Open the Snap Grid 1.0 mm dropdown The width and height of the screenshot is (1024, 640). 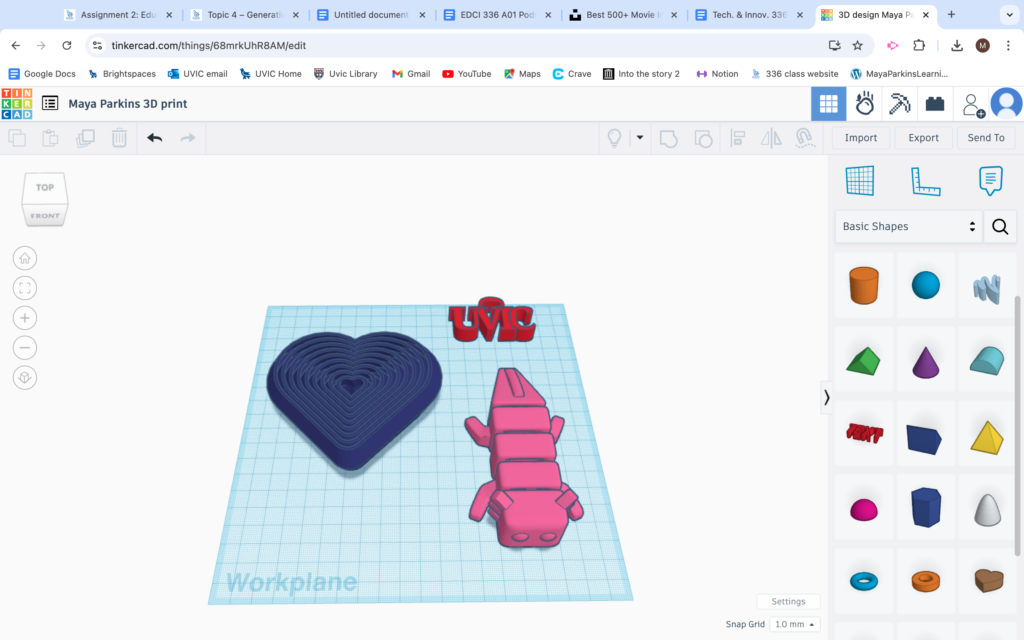(x=794, y=624)
